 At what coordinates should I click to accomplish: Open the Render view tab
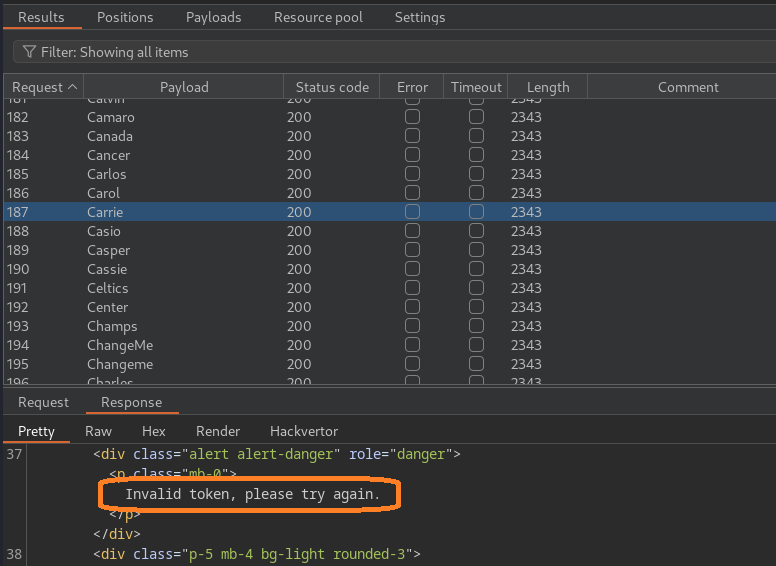pyautogui.click(x=218, y=431)
